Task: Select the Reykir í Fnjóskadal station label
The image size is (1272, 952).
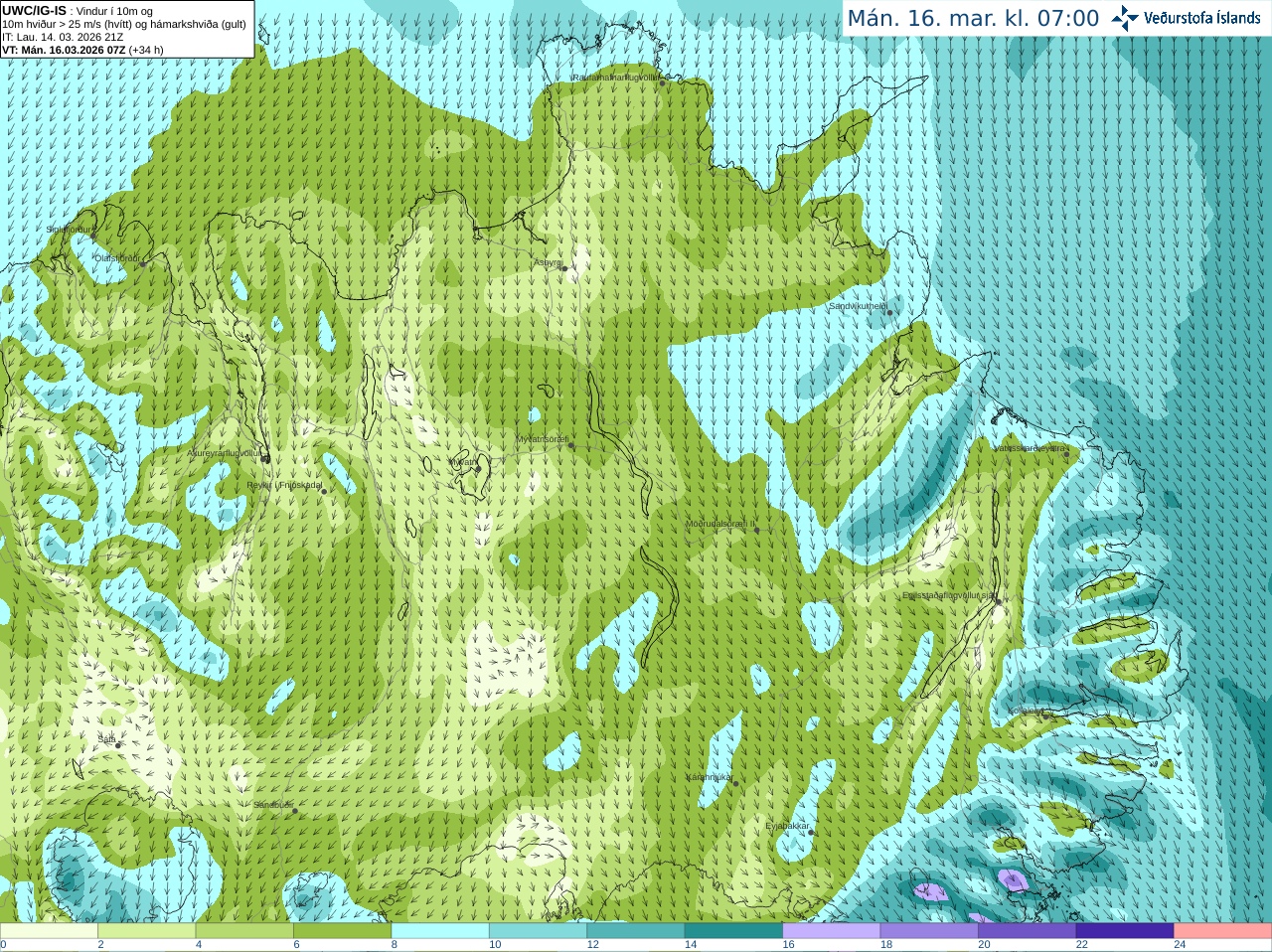Action: 284,486
